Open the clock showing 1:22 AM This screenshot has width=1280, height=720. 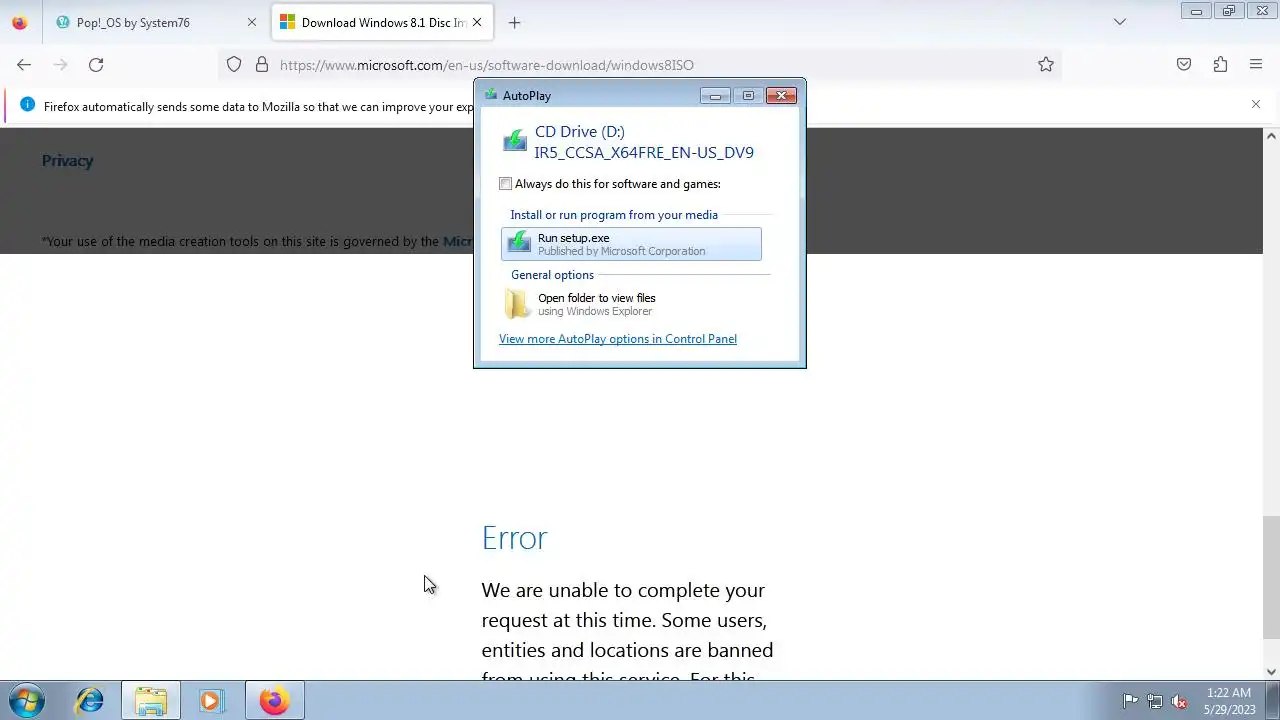point(1229,701)
